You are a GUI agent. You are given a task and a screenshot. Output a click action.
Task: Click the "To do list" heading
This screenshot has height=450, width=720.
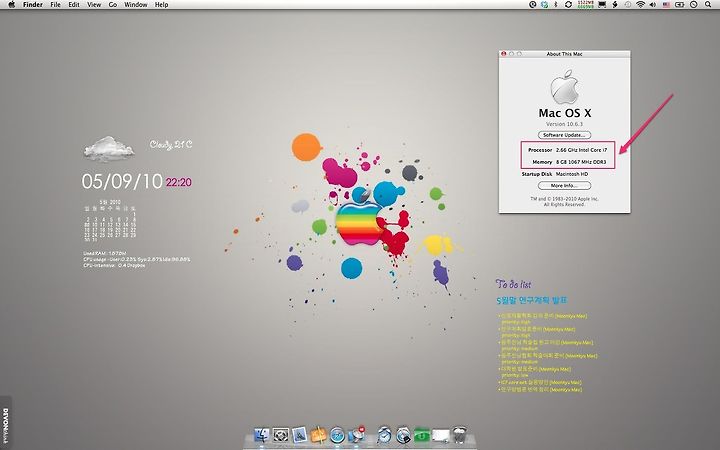click(x=513, y=284)
